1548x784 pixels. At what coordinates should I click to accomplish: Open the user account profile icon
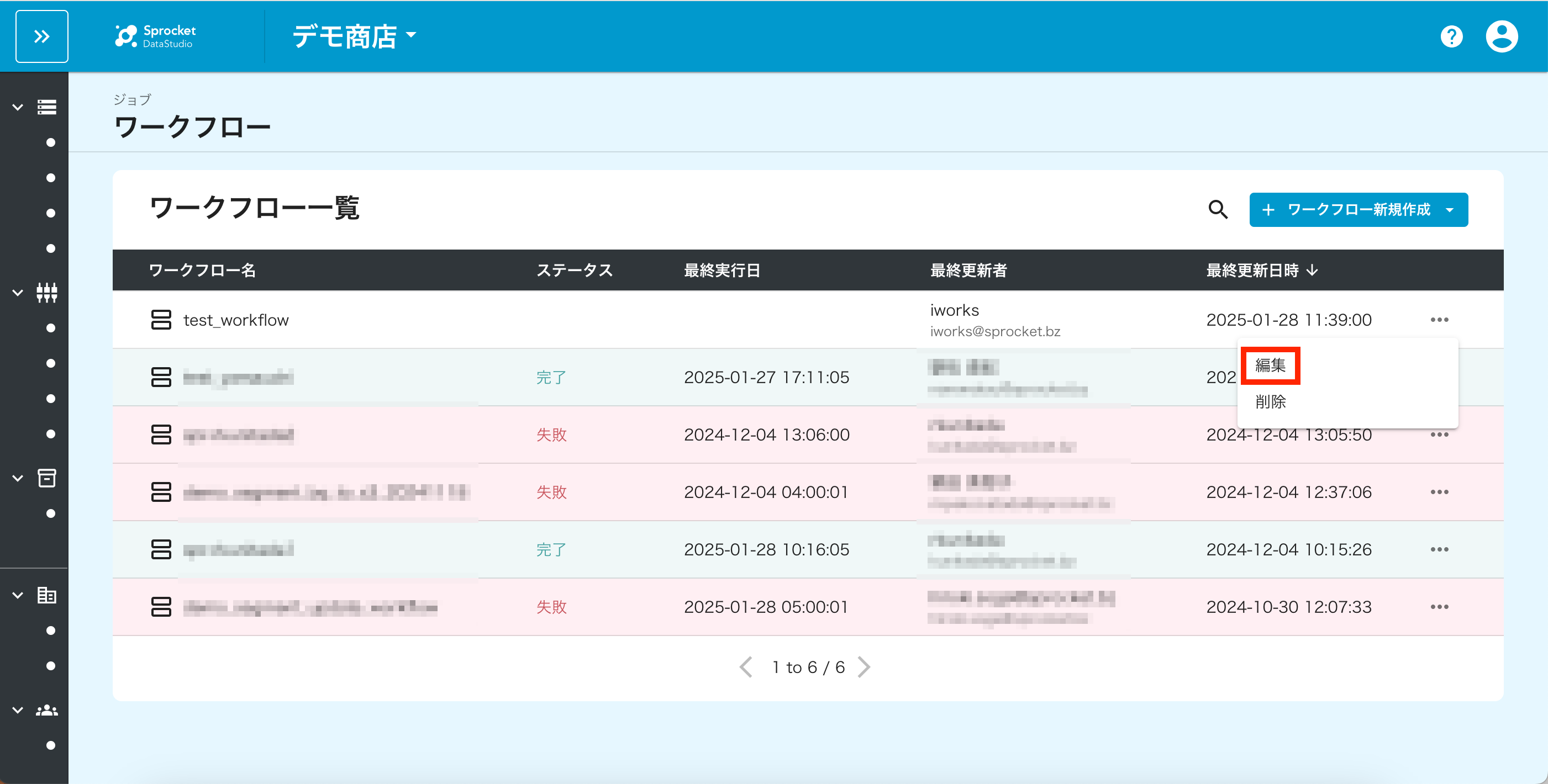click(x=1502, y=36)
